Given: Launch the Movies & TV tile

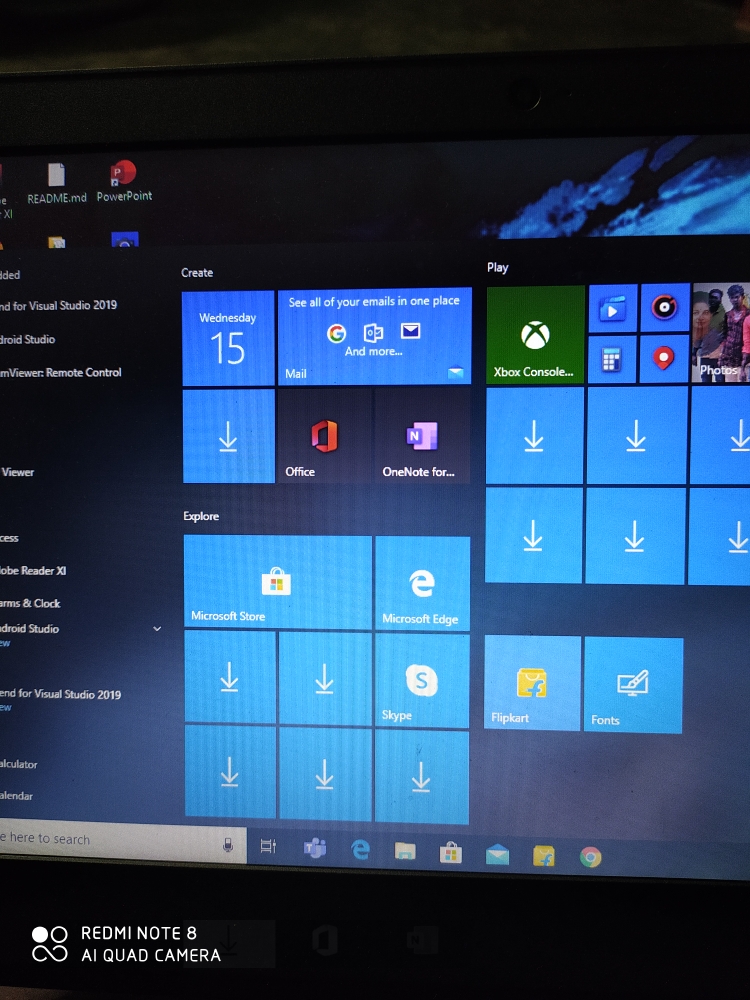Looking at the screenshot, I should pos(612,309).
